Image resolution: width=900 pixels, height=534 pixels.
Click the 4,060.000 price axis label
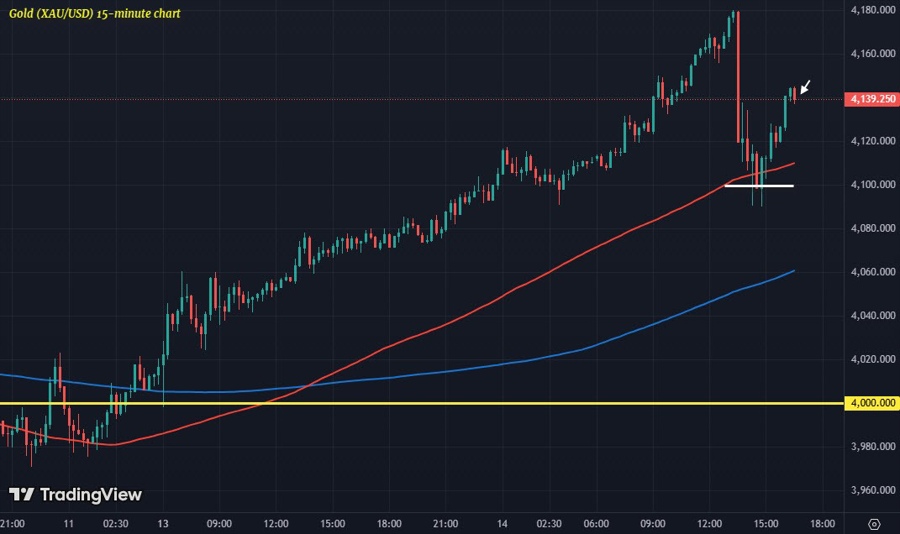pos(871,272)
